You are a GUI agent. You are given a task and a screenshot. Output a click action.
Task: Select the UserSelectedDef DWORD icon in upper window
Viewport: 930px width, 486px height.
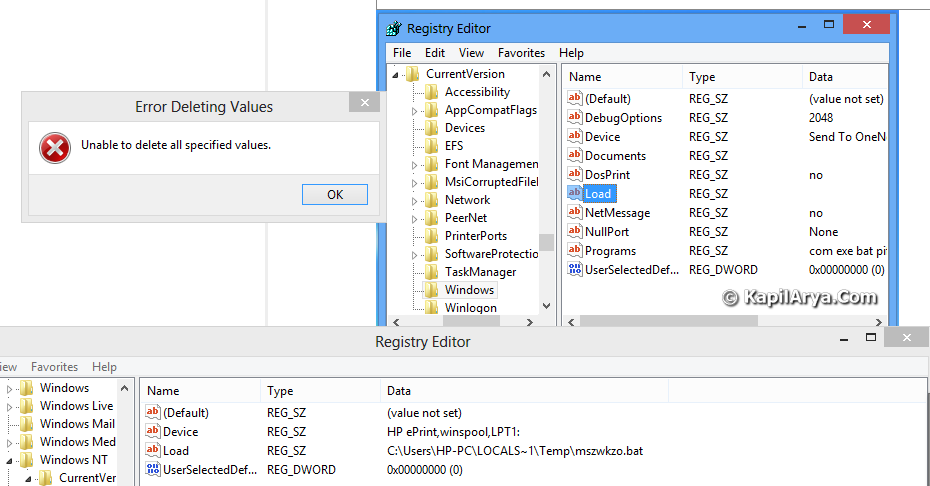(x=575, y=269)
